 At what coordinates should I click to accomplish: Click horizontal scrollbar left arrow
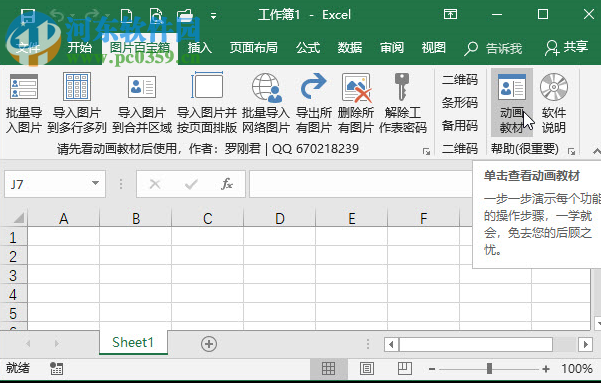(391, 344)
